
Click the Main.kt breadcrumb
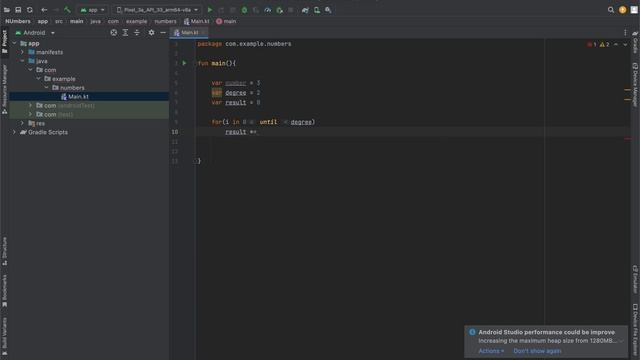pyautogui.click(x=197, y=21)
